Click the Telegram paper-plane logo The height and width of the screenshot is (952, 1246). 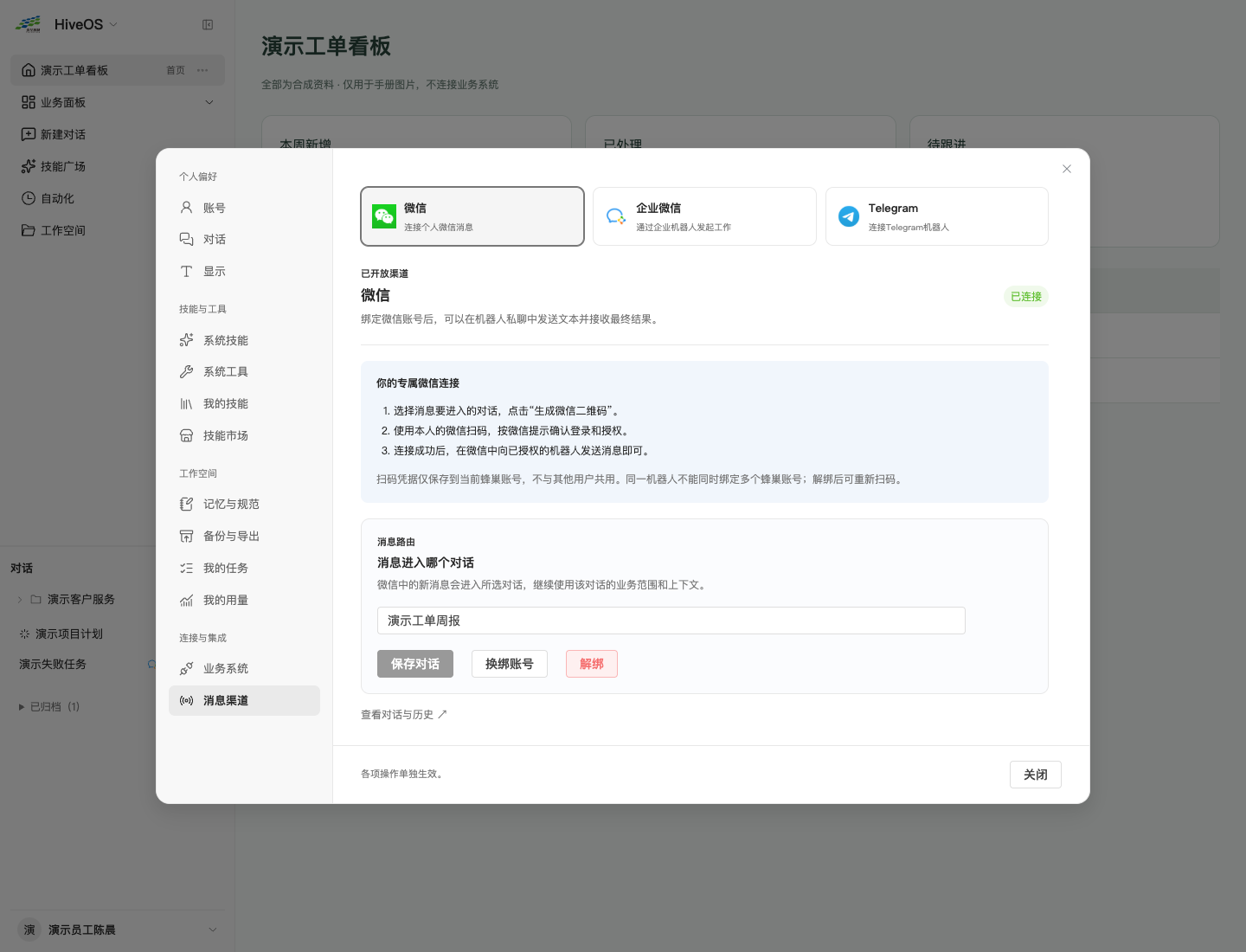pos(849,216)
